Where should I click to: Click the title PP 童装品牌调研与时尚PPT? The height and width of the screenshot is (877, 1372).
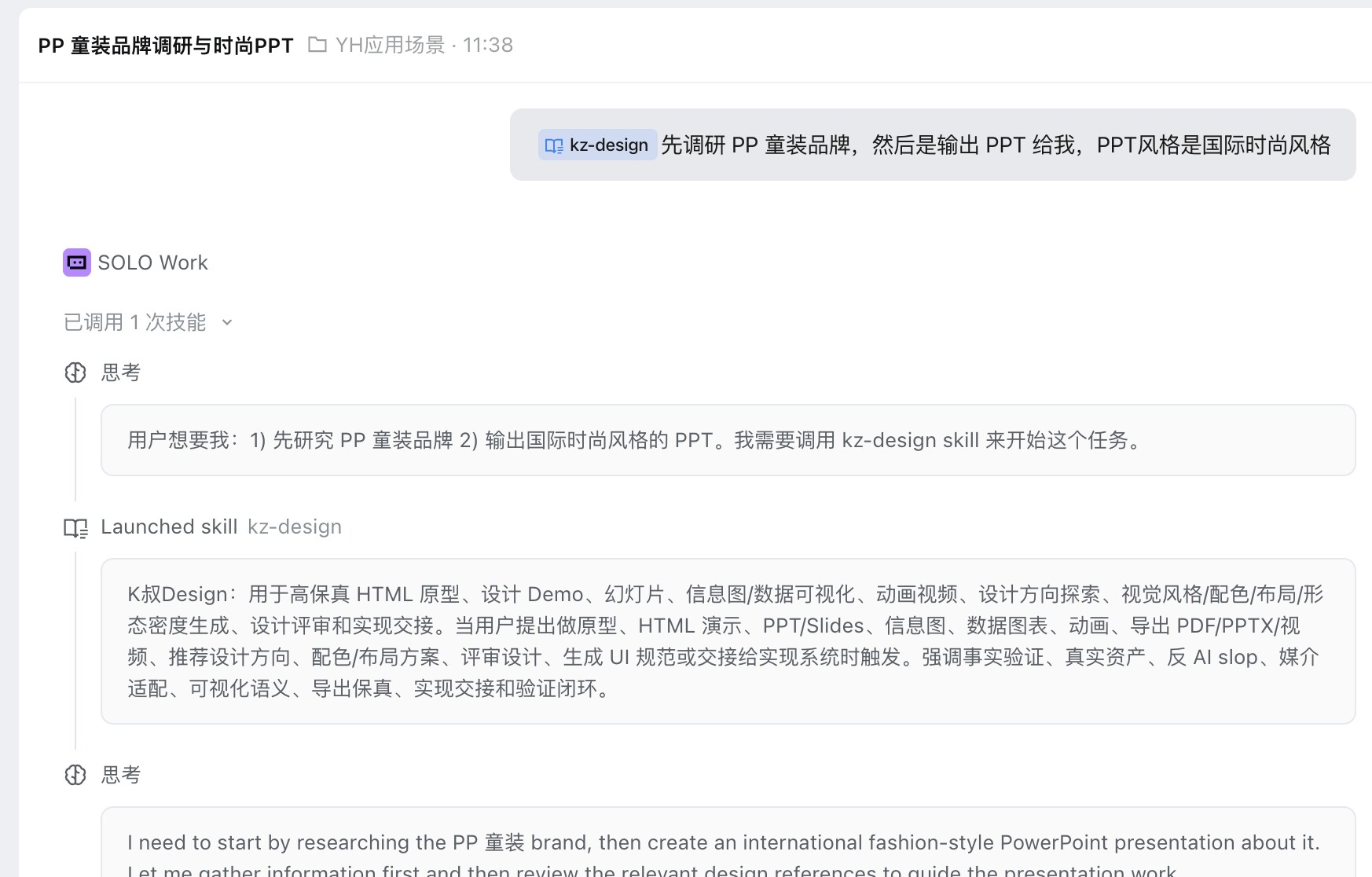pyautogui.click(x=166, y=46)
